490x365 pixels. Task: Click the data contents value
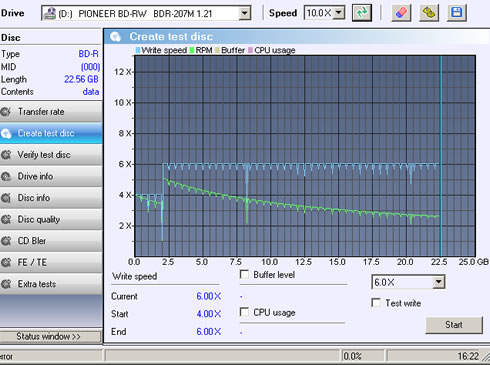pyautogui.click(x=91, y=92)
